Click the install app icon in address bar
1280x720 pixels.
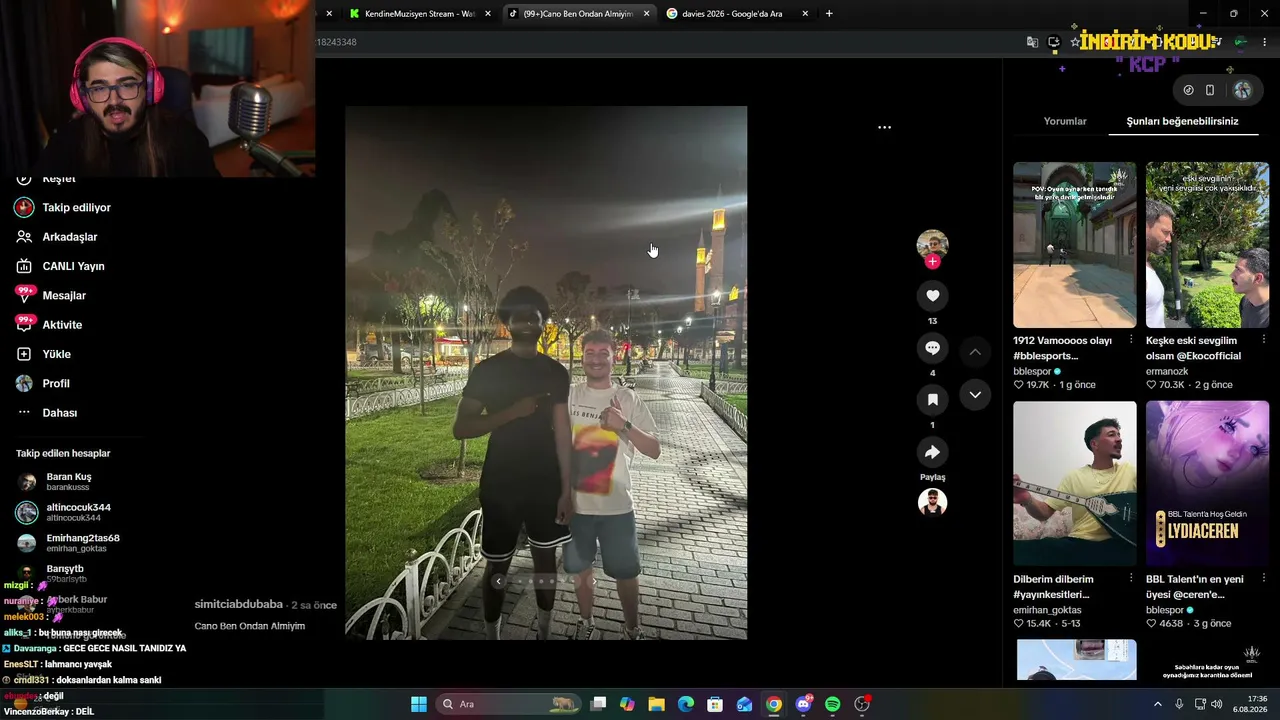1054,42
